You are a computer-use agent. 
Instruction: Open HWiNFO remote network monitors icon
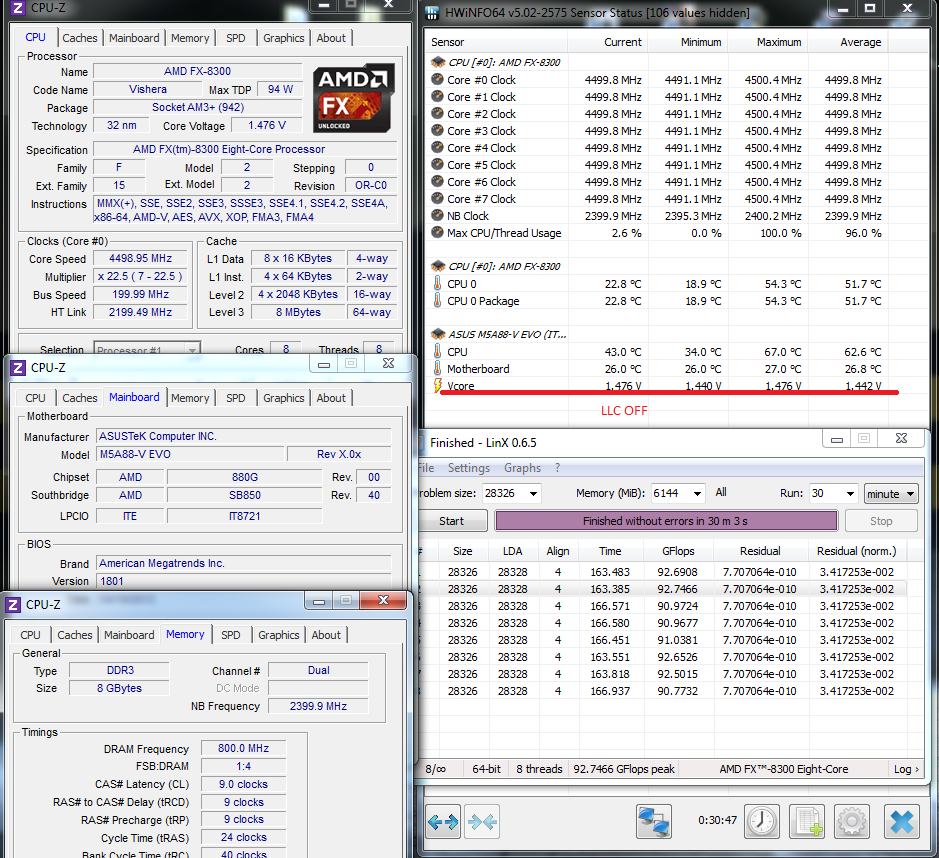point(653,821)
